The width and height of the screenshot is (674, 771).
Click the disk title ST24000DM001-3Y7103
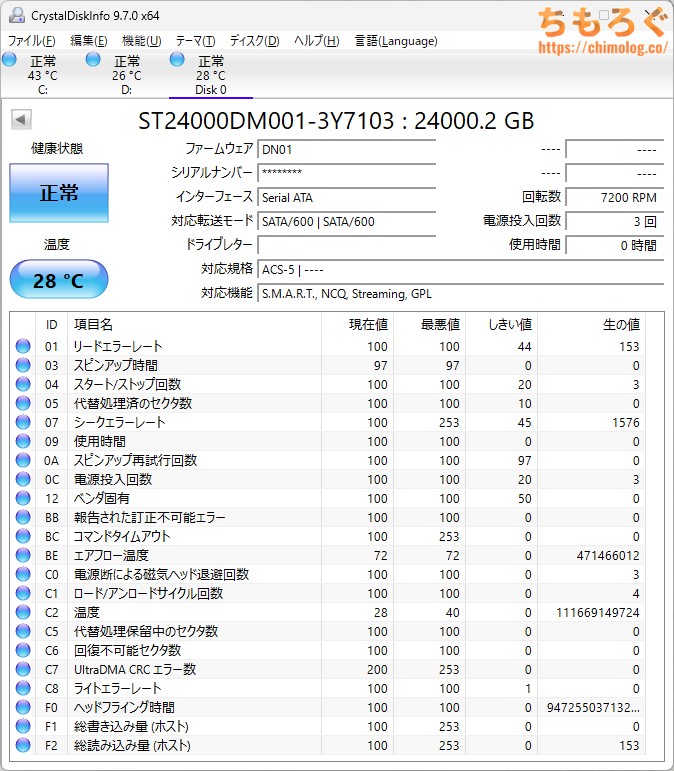266,121
